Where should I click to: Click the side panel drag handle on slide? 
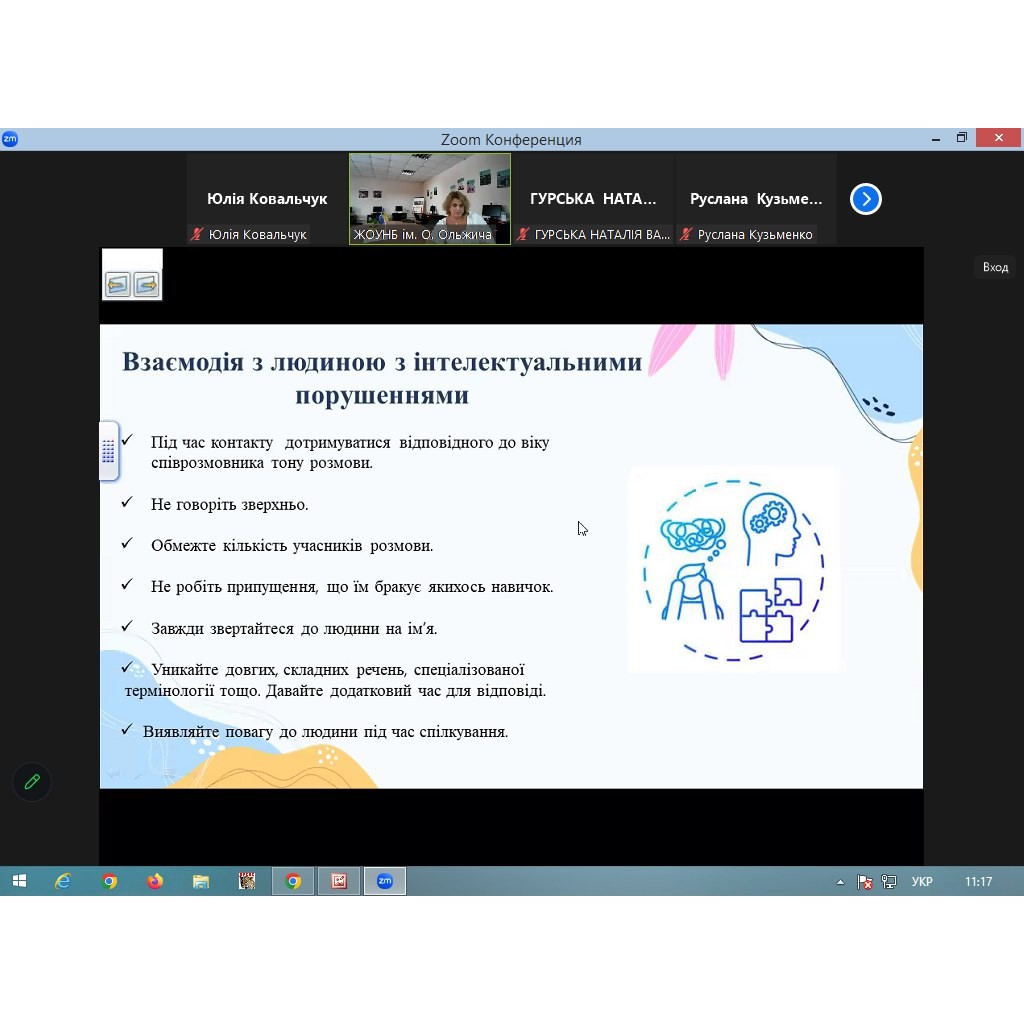click(x=108, y=452)
